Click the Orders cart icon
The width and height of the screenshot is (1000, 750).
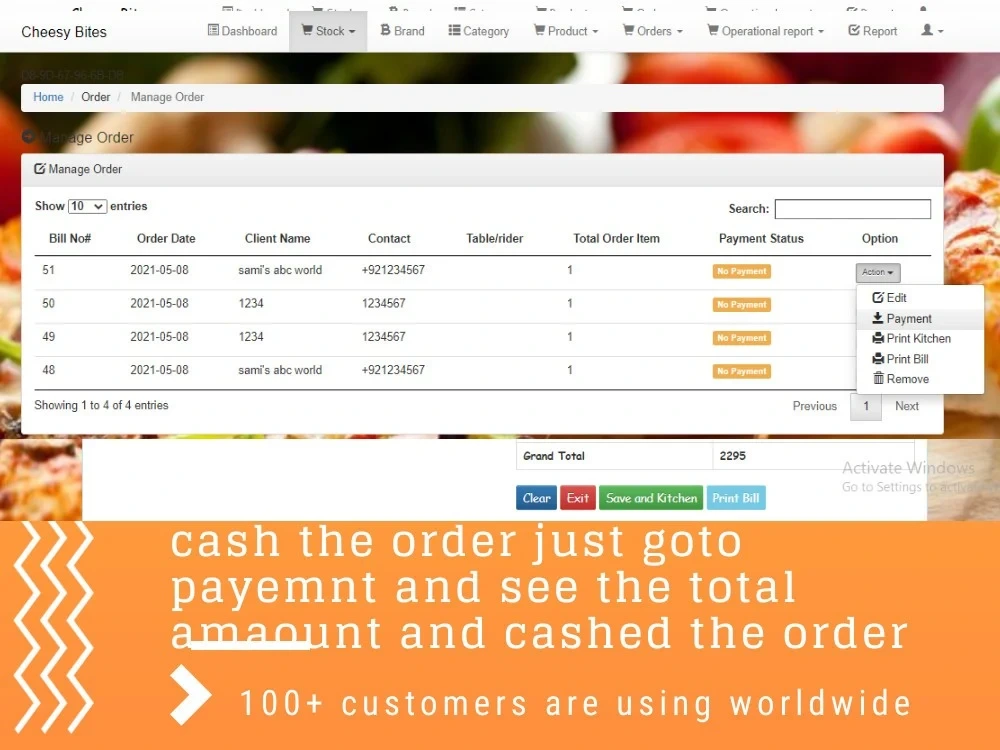click(628, 30)
